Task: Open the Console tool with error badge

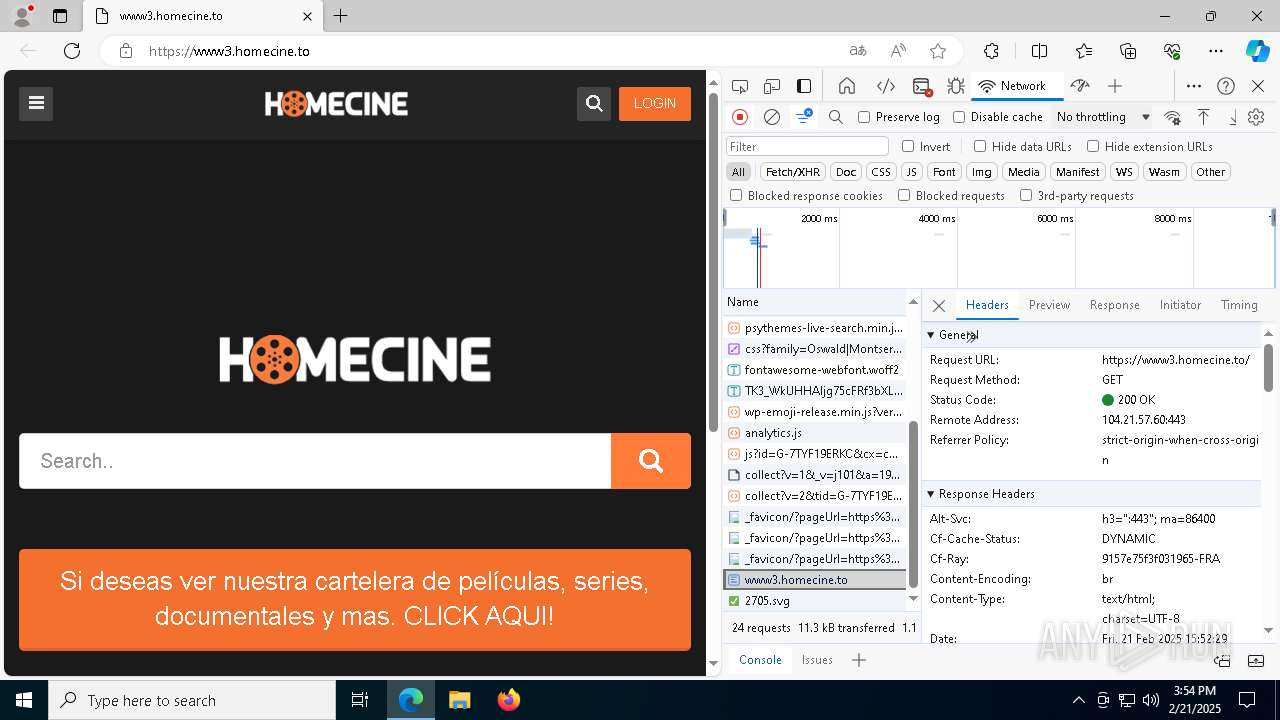Action: [922, 86]
